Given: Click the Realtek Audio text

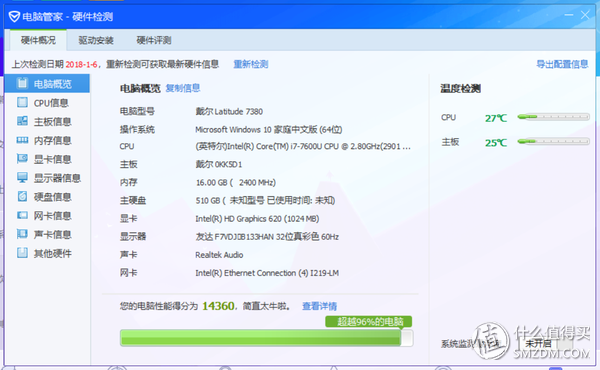Looking at the screenshot, I should pos(219,255).
